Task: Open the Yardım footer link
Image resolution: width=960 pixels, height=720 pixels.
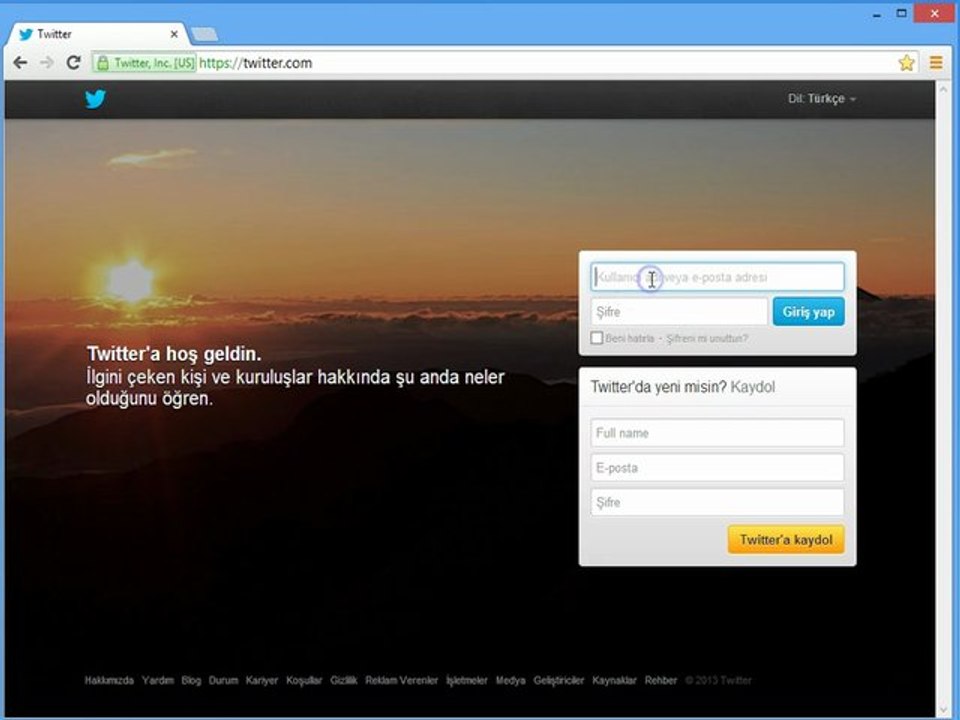Action: tap(158, 680)
